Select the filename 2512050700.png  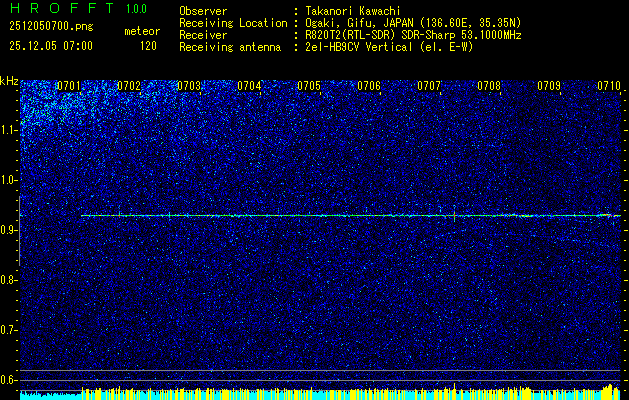pyautogui.click(x=51, y=27)
